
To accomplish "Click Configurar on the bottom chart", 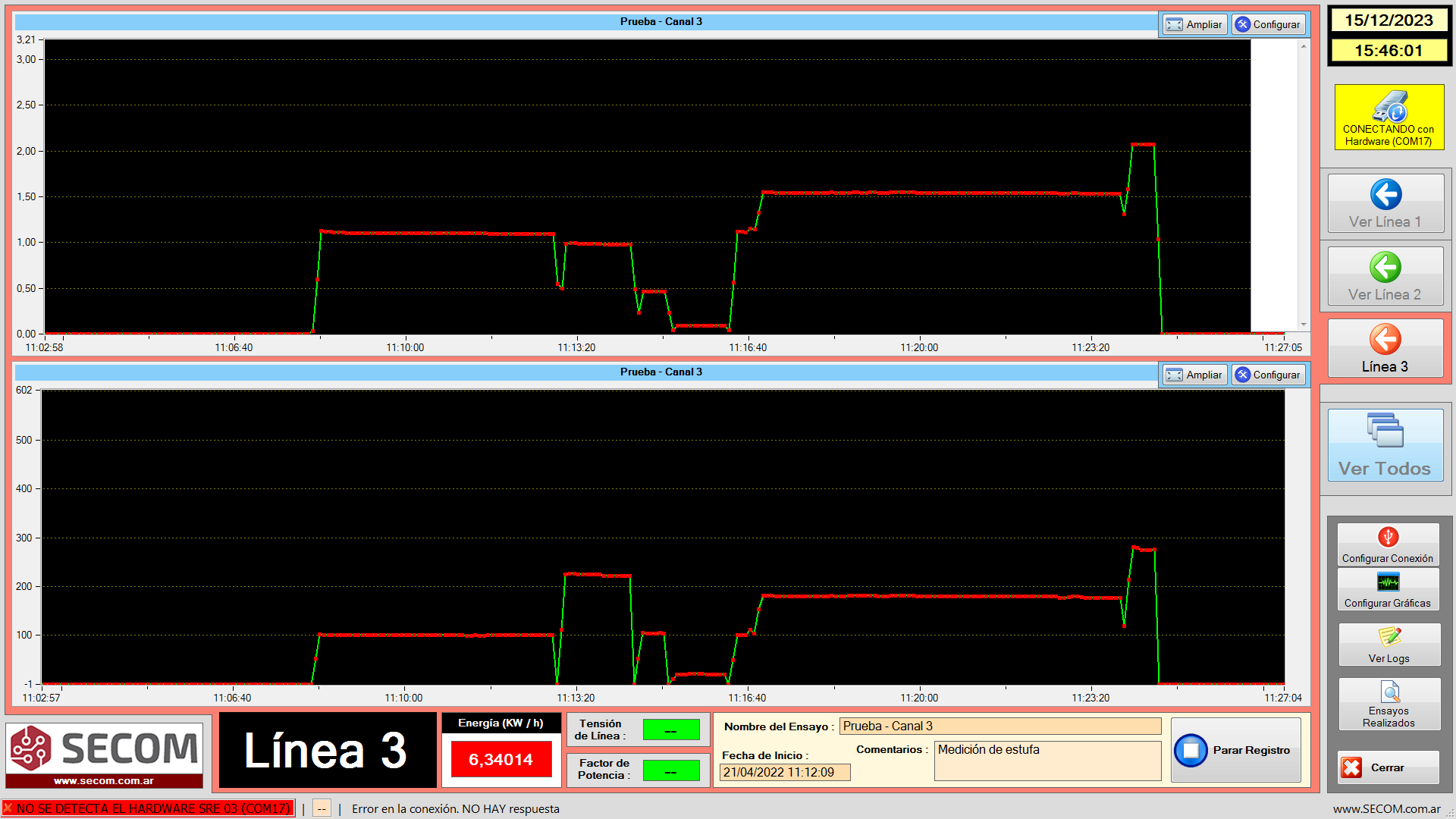I will click(x=1269, y=375).
